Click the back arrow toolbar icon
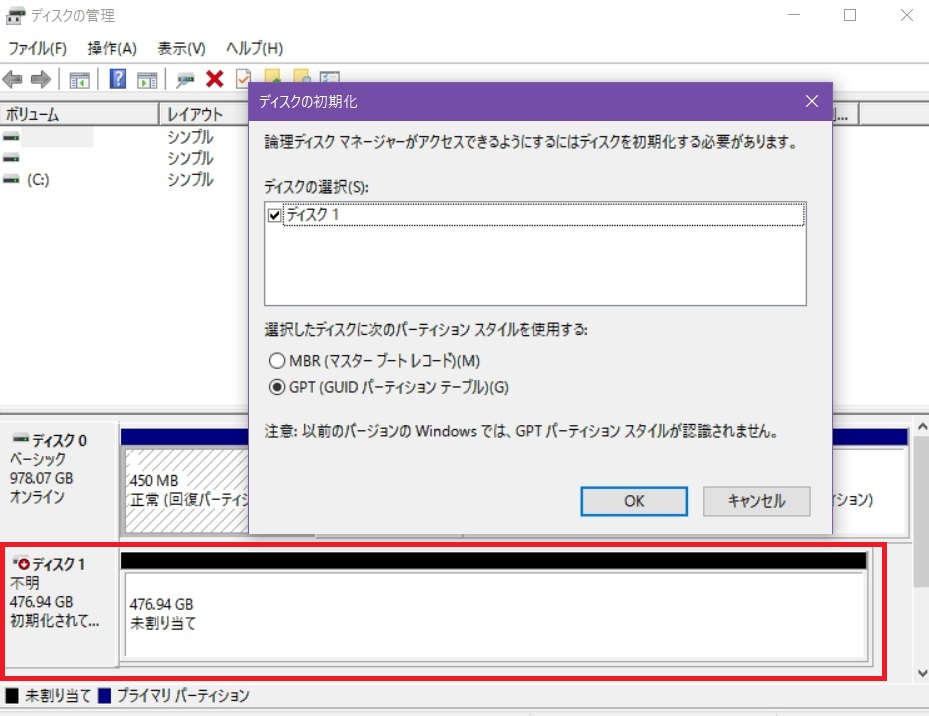This screenshot has height=716, width=929. coord(12,79)
